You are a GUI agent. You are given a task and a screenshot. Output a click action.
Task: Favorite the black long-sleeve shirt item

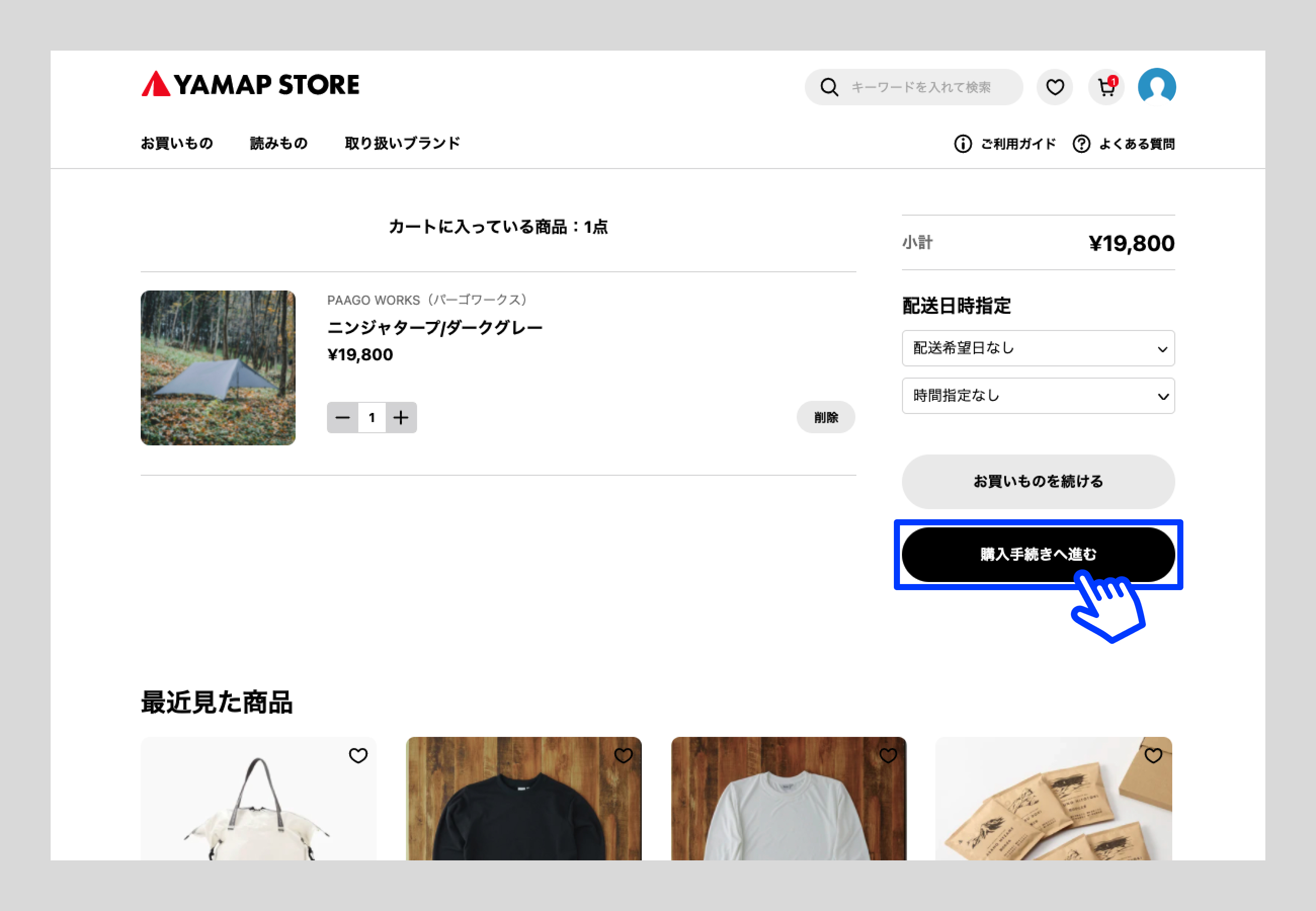point(623,756)
